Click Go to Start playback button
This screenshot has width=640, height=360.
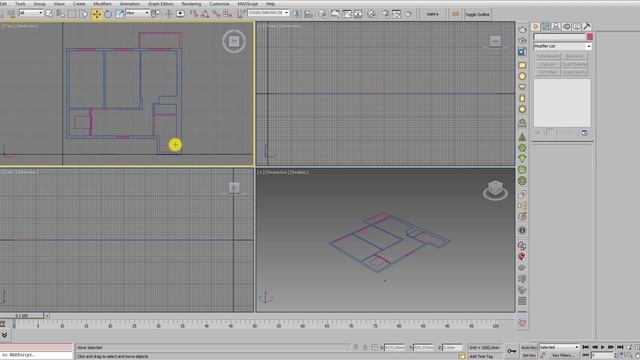tap(585, 347)
